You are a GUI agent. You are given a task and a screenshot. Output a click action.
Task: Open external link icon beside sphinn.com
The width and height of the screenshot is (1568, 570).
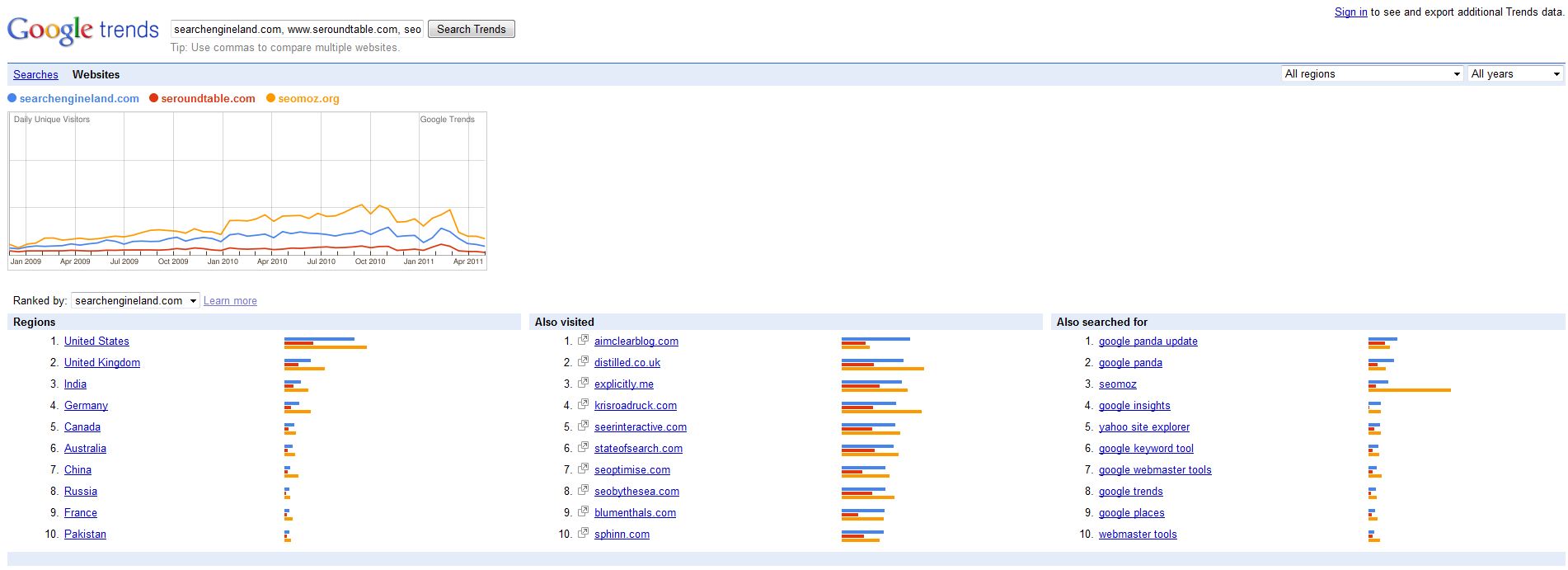tap(584, 533)
